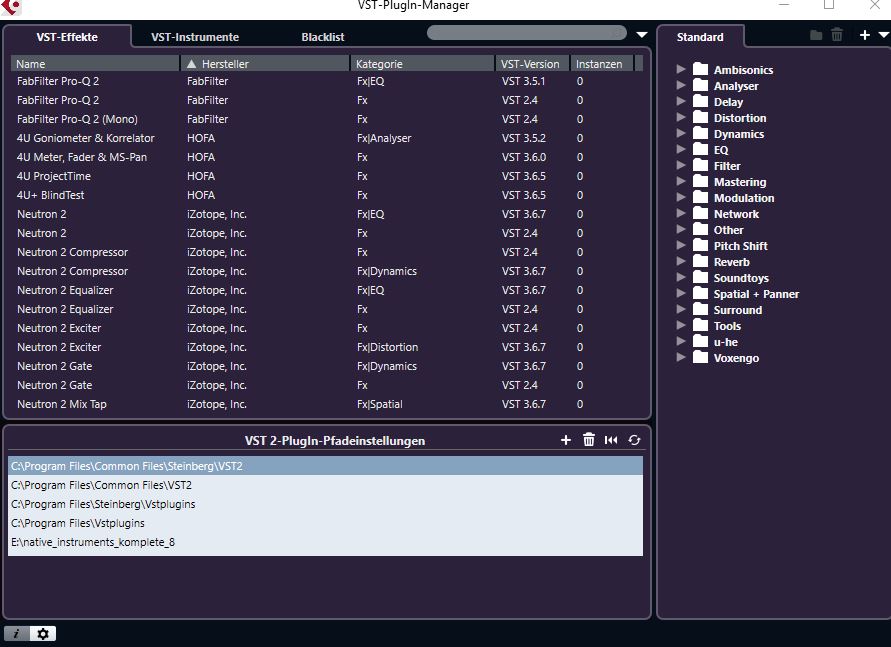891x647 pixels.
Task: Click the trash icon in collection panel
Action: [x=837, y=36]
